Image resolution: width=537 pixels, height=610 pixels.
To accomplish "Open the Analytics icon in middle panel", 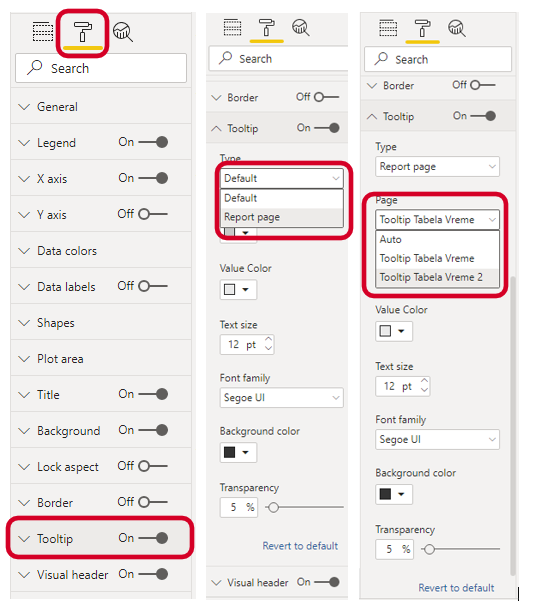I will [x=301, y=27].
